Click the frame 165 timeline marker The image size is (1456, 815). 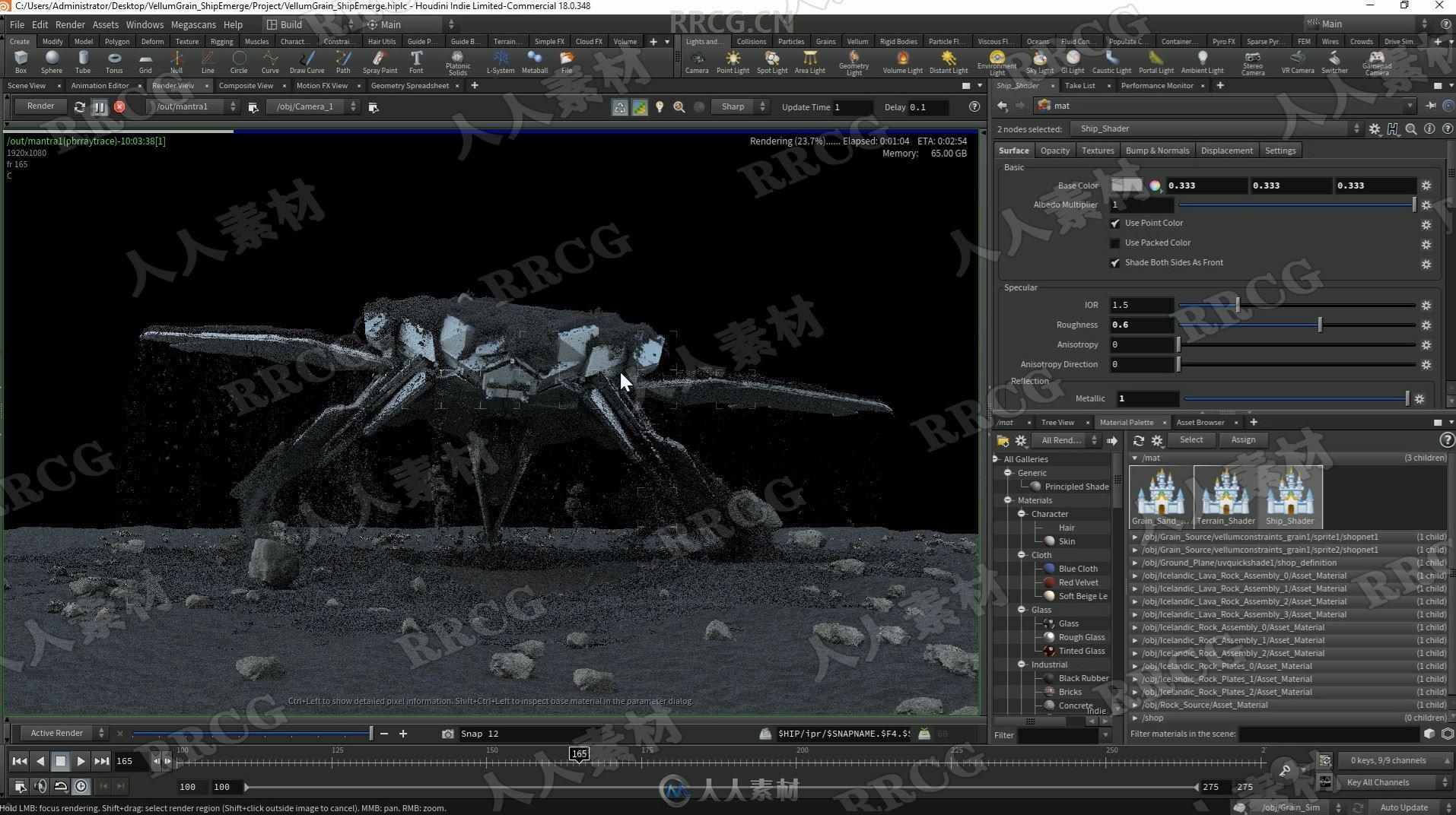579,754
